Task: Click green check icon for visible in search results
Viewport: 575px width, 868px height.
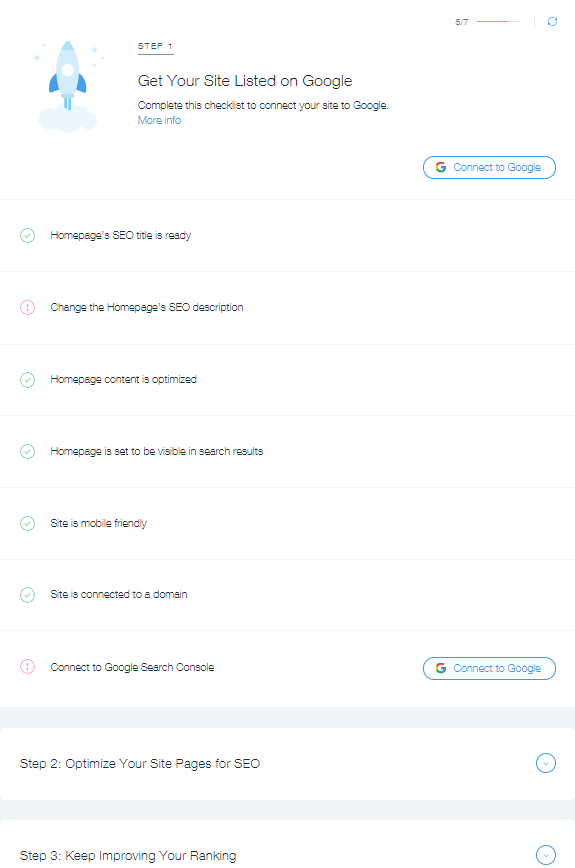Action: (x=28, y=451)
